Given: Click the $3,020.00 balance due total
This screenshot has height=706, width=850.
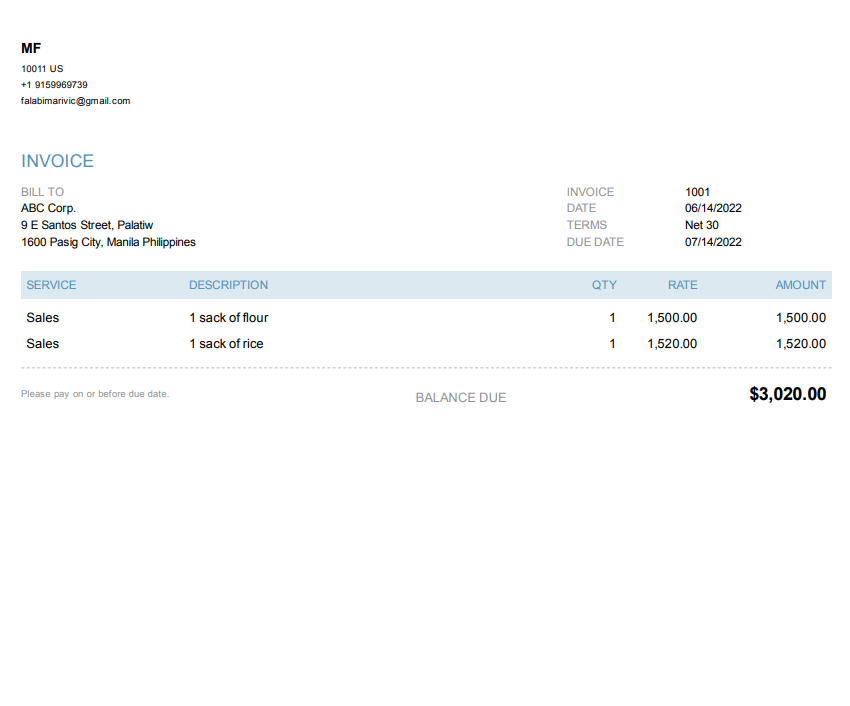Looking at the screenshot, I should pos(787,394).
